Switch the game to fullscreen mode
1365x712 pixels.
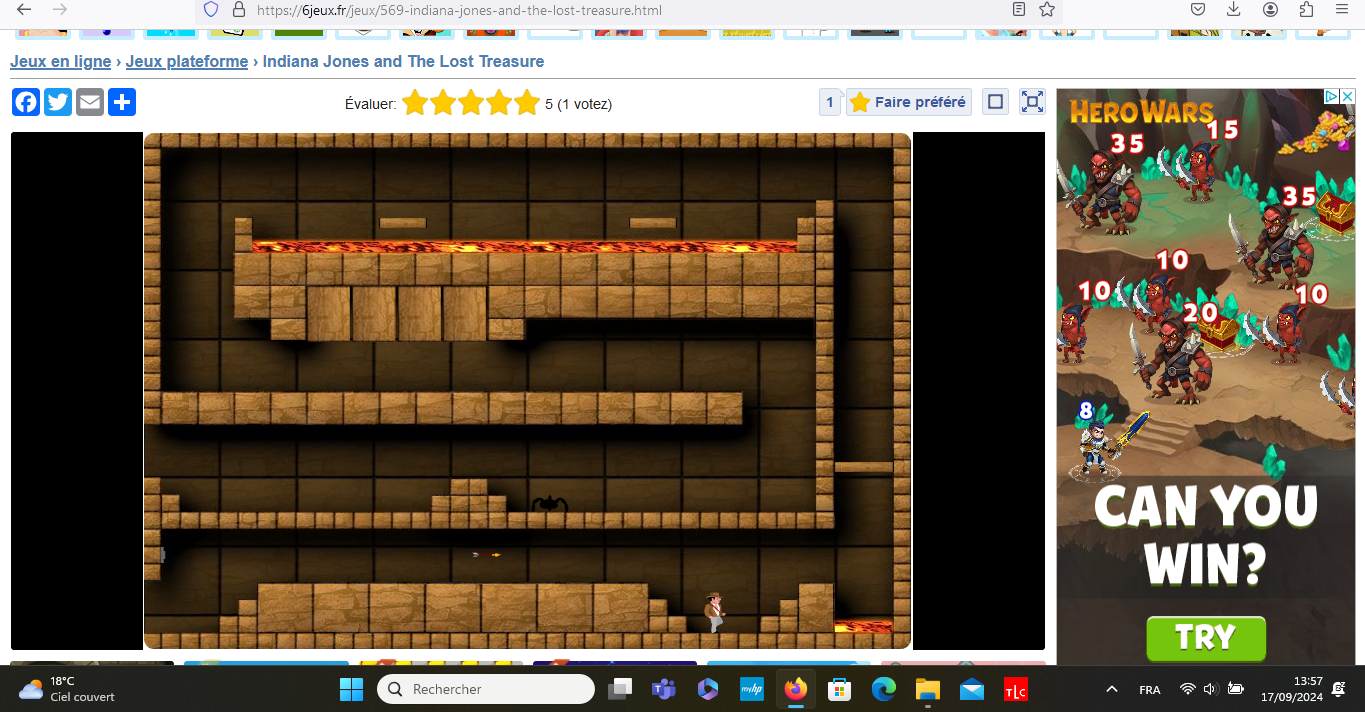(1032, 102)
